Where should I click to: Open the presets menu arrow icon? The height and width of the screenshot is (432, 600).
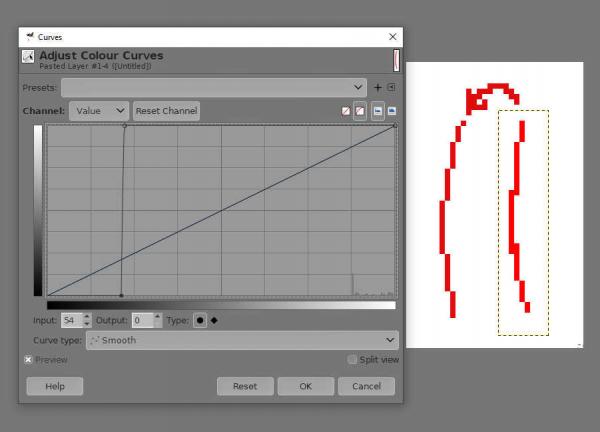[x=391, y=88]
